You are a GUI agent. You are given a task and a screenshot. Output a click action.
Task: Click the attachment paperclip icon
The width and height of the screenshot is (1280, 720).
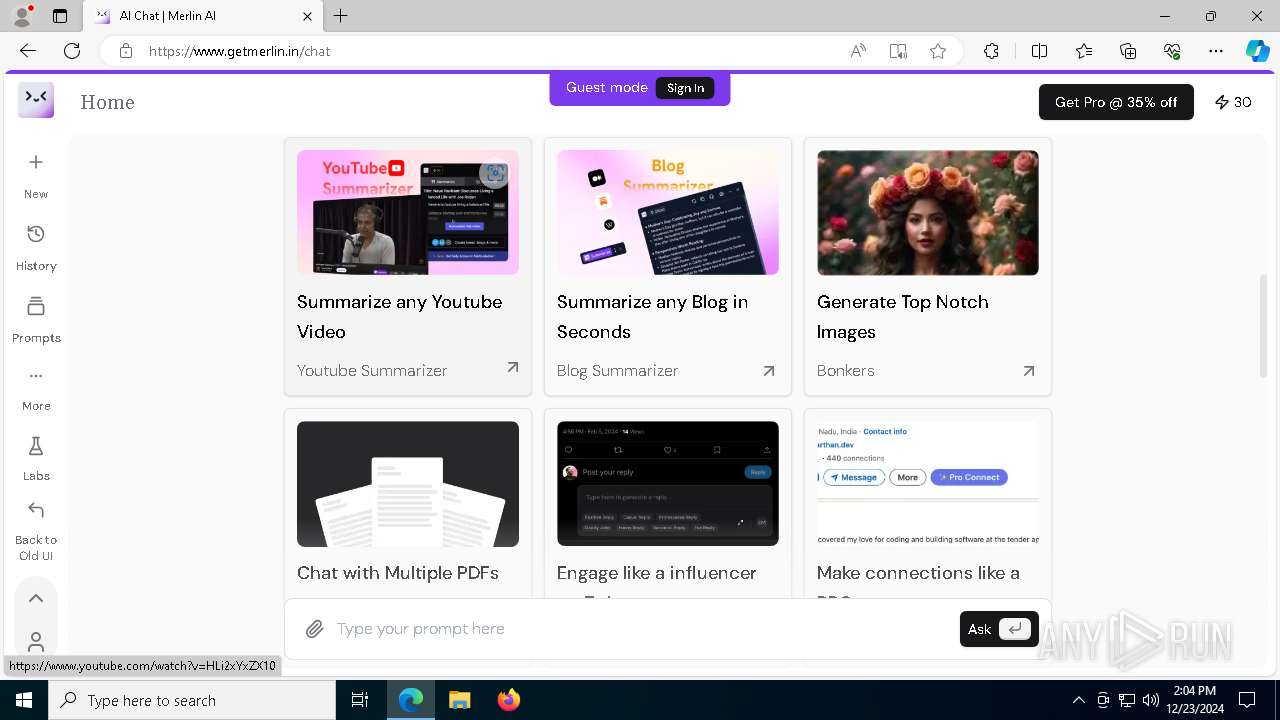pos(315,629)
